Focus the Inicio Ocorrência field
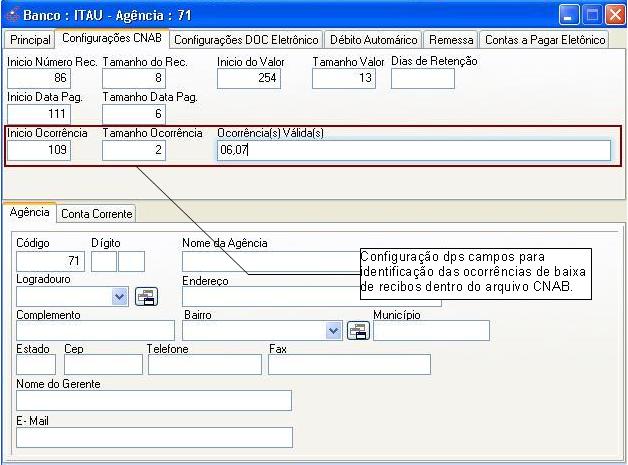The height and width of the screenshot is (465, 628). click(x=38, y=150)
